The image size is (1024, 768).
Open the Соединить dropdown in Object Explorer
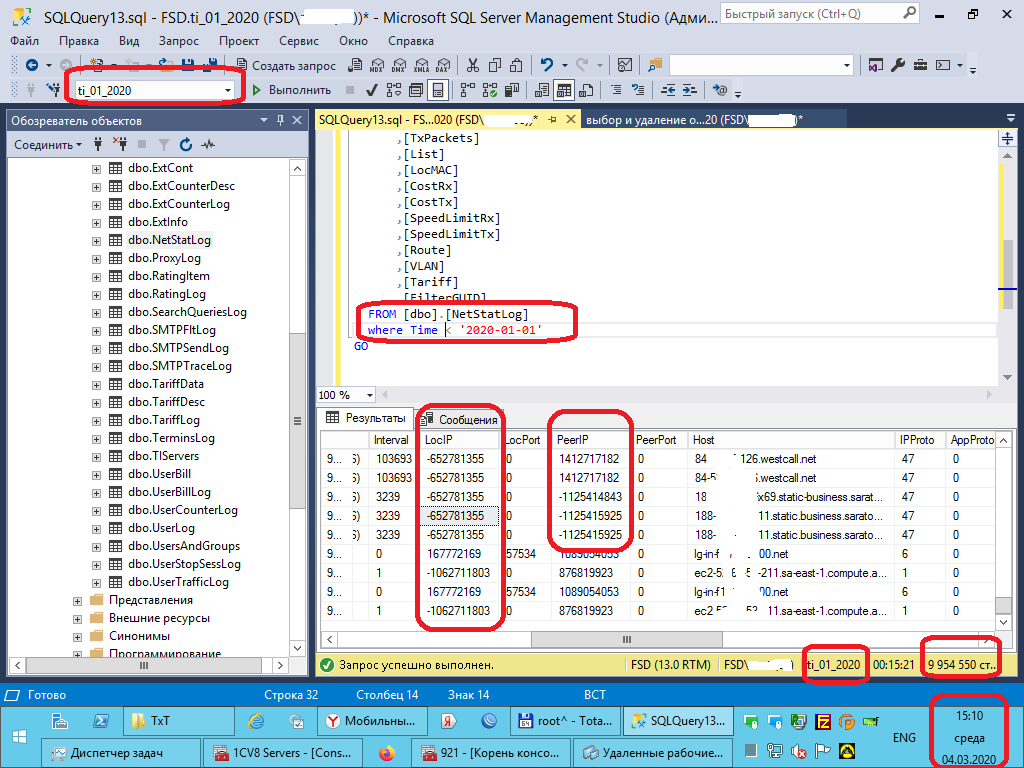(48, 144)
